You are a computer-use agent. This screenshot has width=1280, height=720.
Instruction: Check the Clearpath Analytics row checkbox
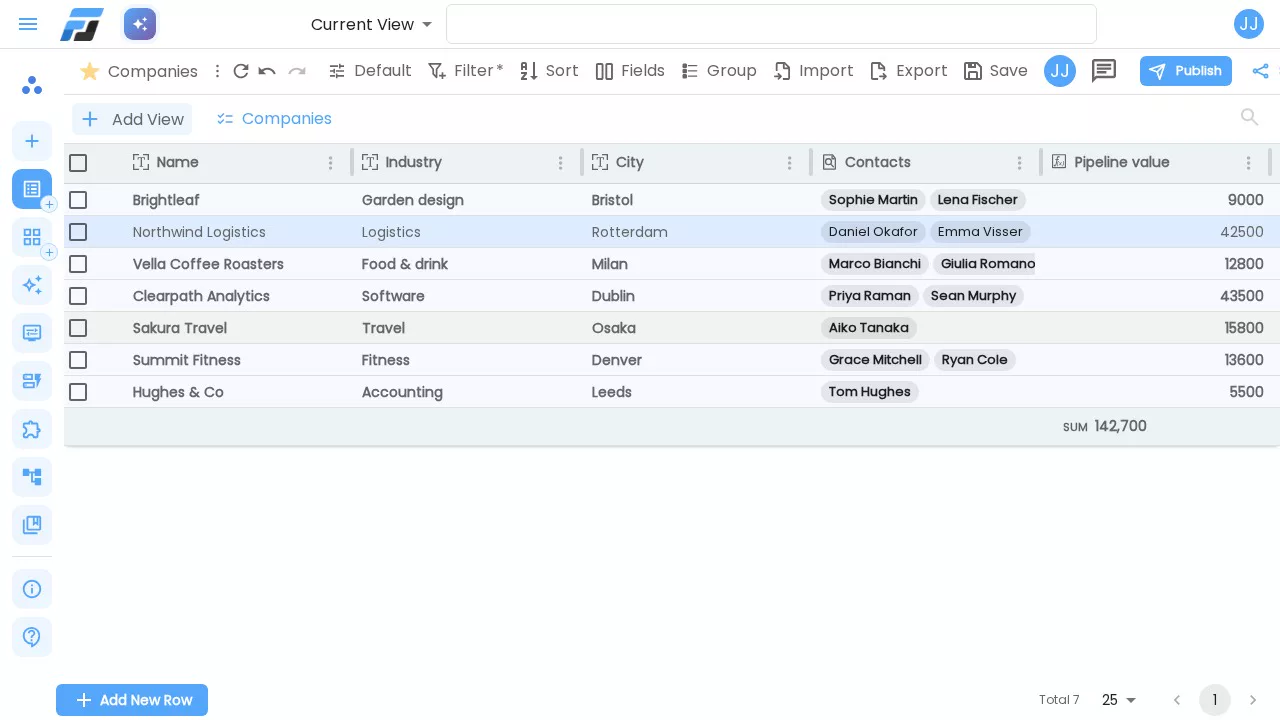click(78, 296)
